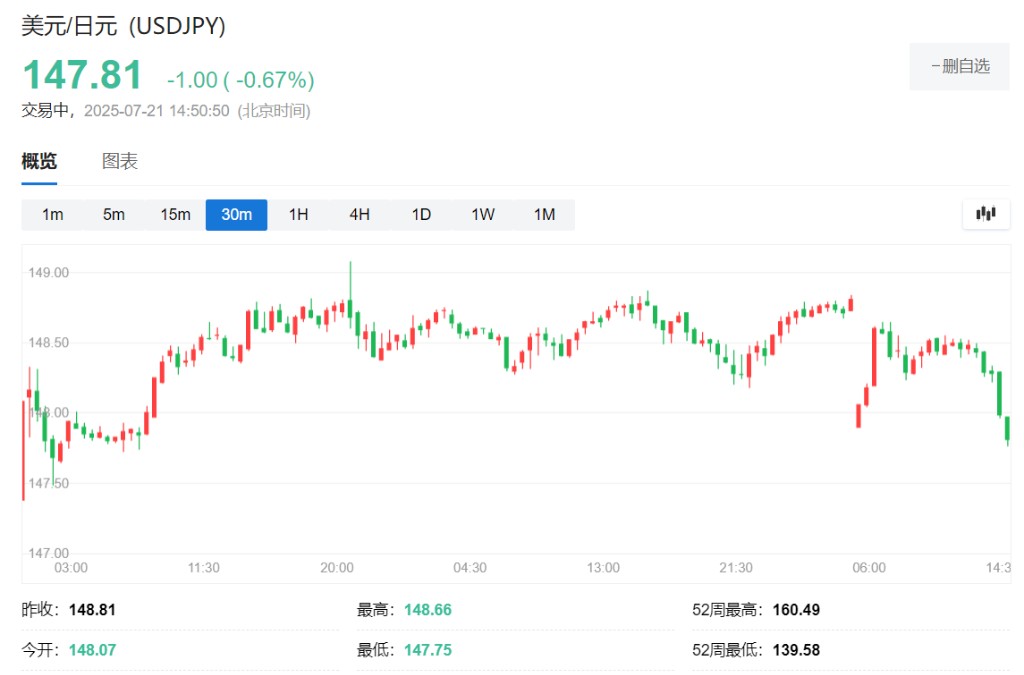Choose the 15m interval
This screenshot has width=1024, height=675.
175,215
